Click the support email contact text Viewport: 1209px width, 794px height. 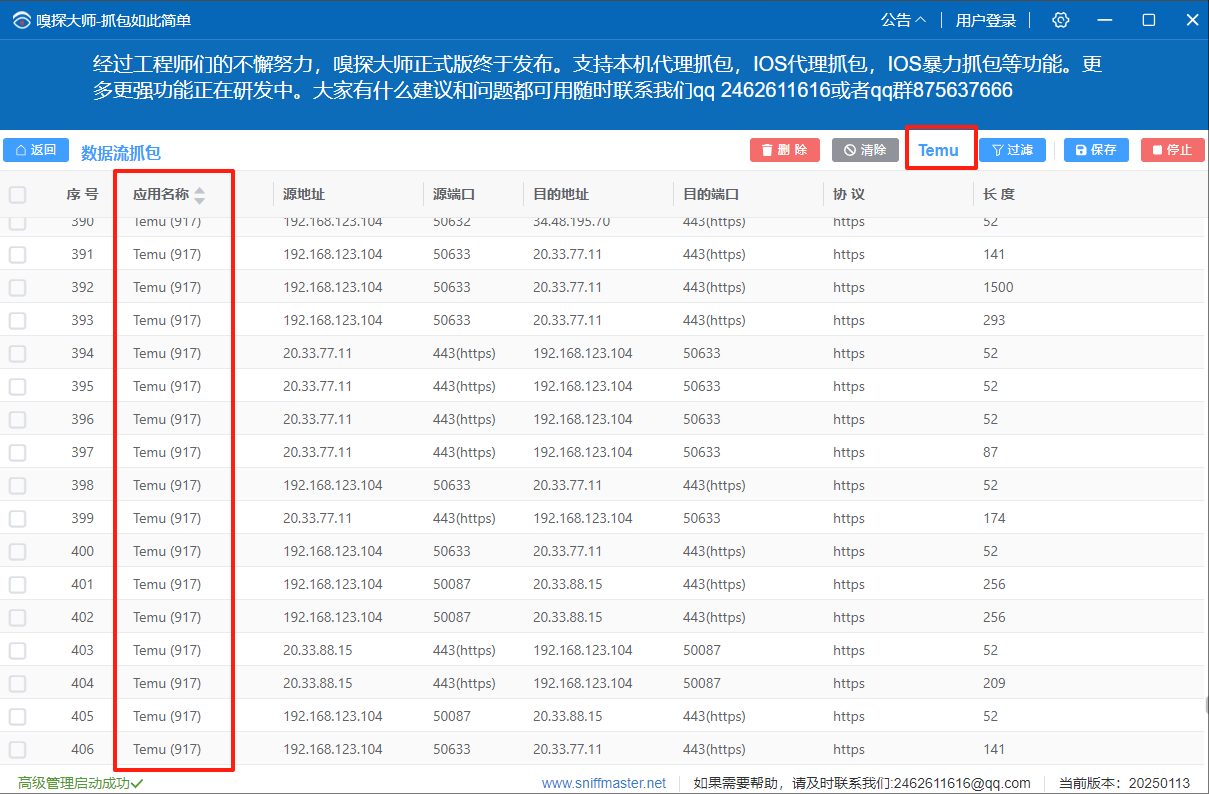[862, 783]
